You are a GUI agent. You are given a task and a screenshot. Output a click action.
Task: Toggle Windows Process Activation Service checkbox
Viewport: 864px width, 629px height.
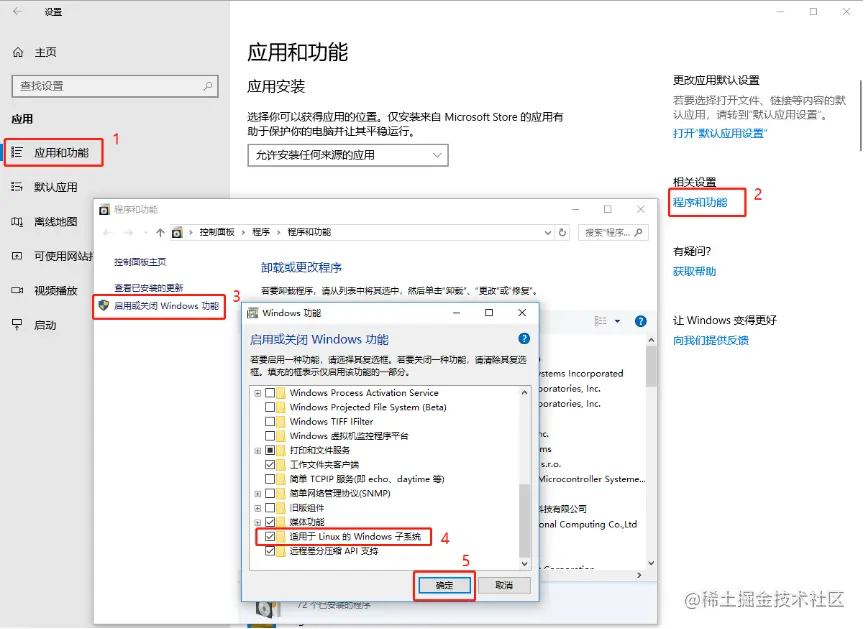270,393
